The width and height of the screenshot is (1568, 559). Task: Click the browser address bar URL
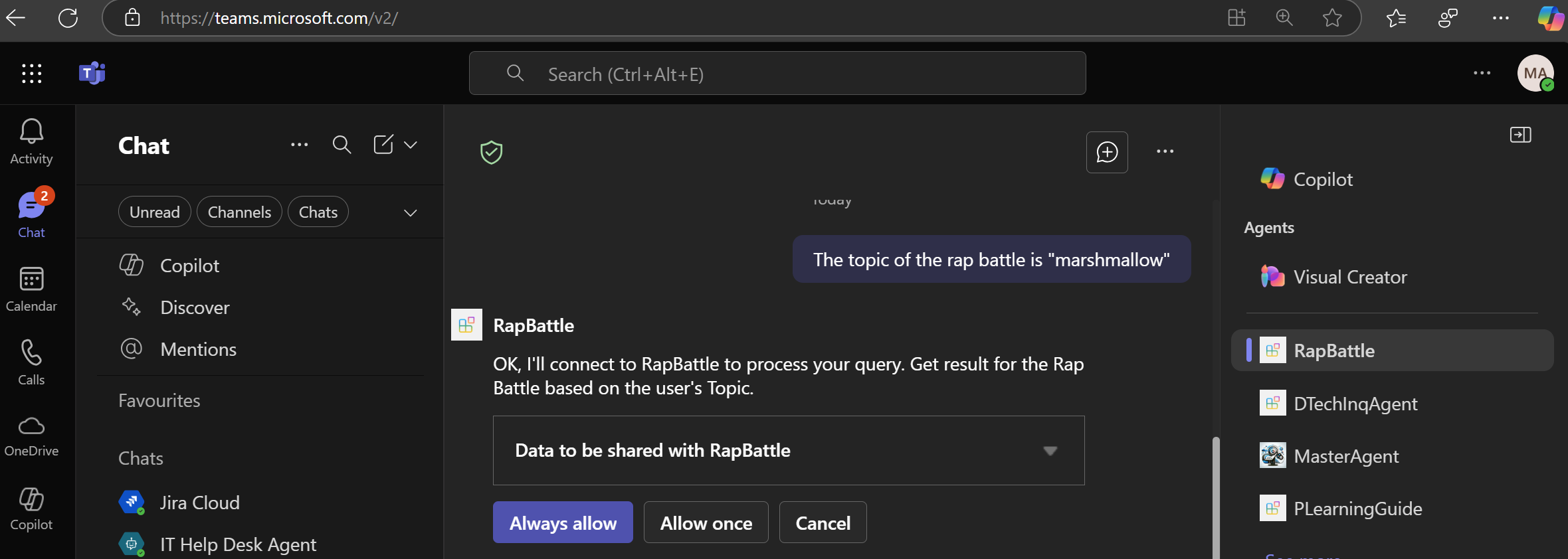pos(279,18)
